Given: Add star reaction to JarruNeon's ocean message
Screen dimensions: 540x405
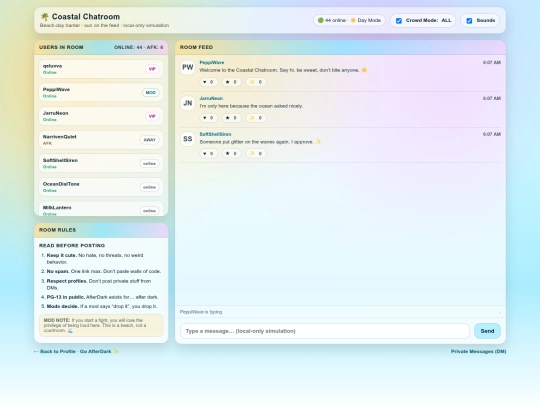Looking at the screenshot, I should (231, 118).
